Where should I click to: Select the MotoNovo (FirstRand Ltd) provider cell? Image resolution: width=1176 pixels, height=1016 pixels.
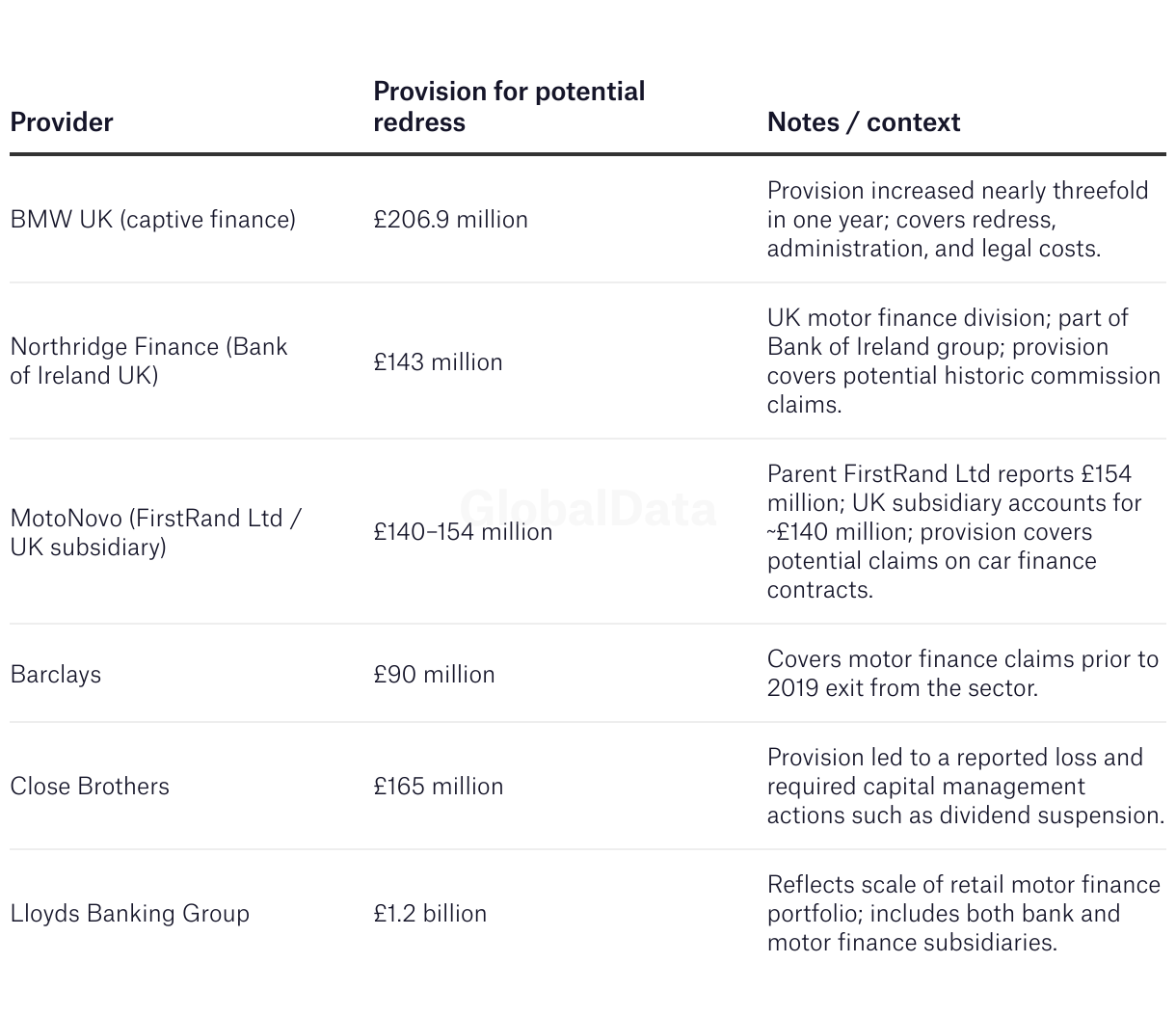tap(155, 532)
